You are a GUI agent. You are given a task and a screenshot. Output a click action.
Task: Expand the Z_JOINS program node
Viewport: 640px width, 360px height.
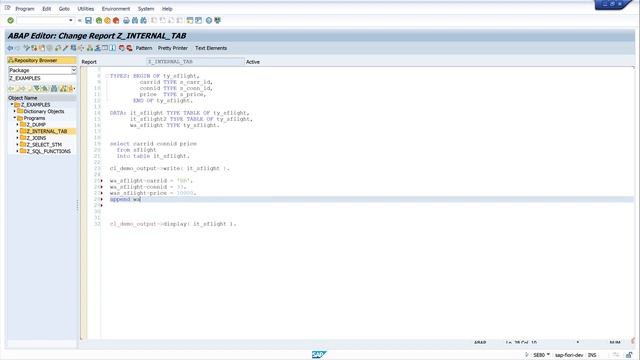click(18, 138)
